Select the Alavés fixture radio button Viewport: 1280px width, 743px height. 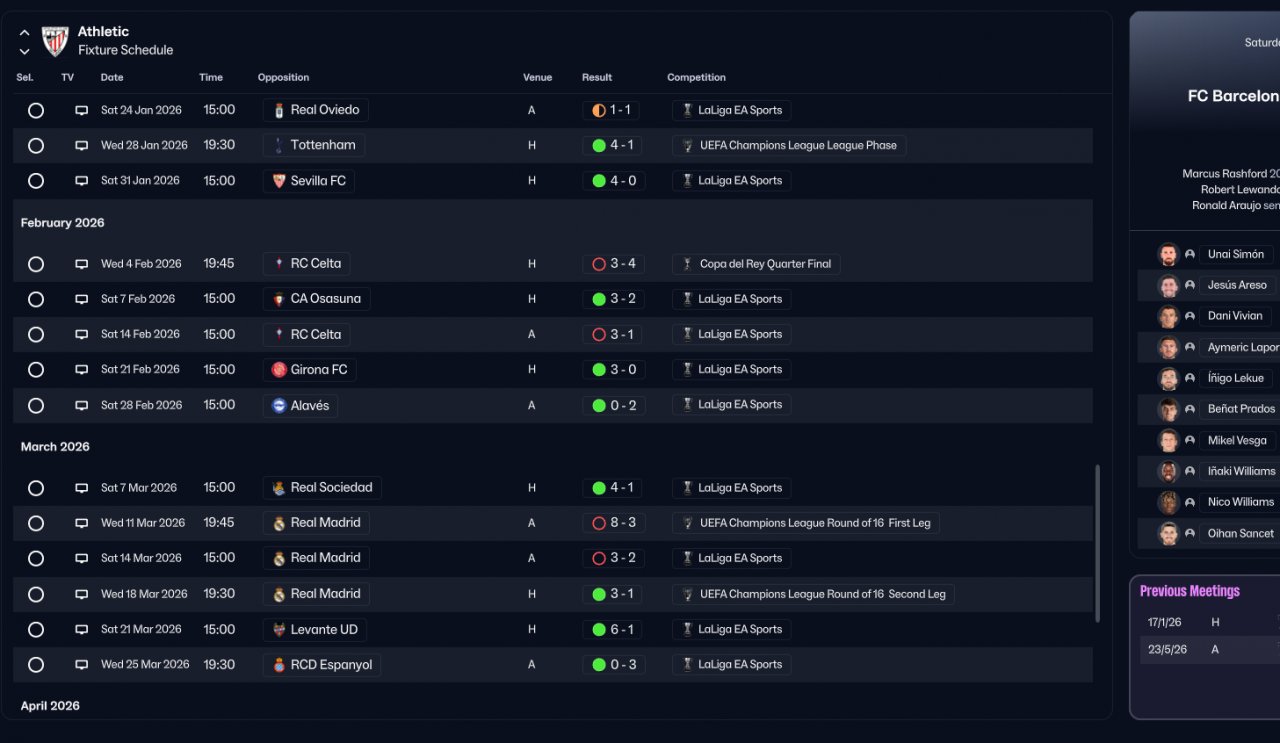coord(36,406)
